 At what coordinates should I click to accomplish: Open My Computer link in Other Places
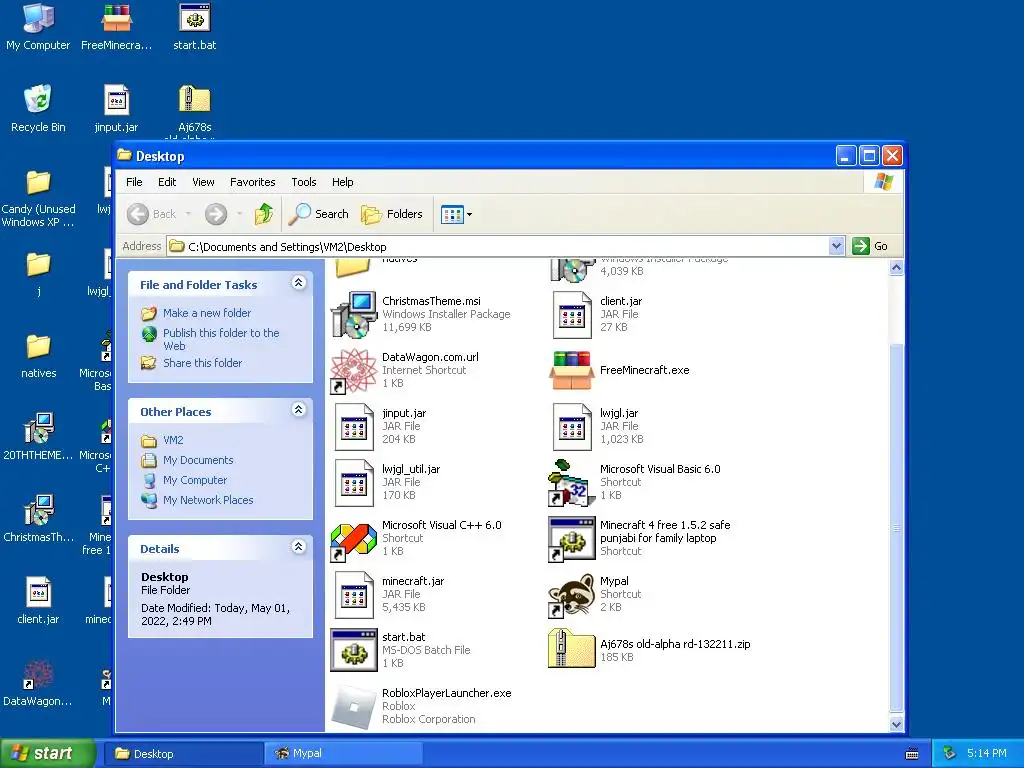click(195, 480)
